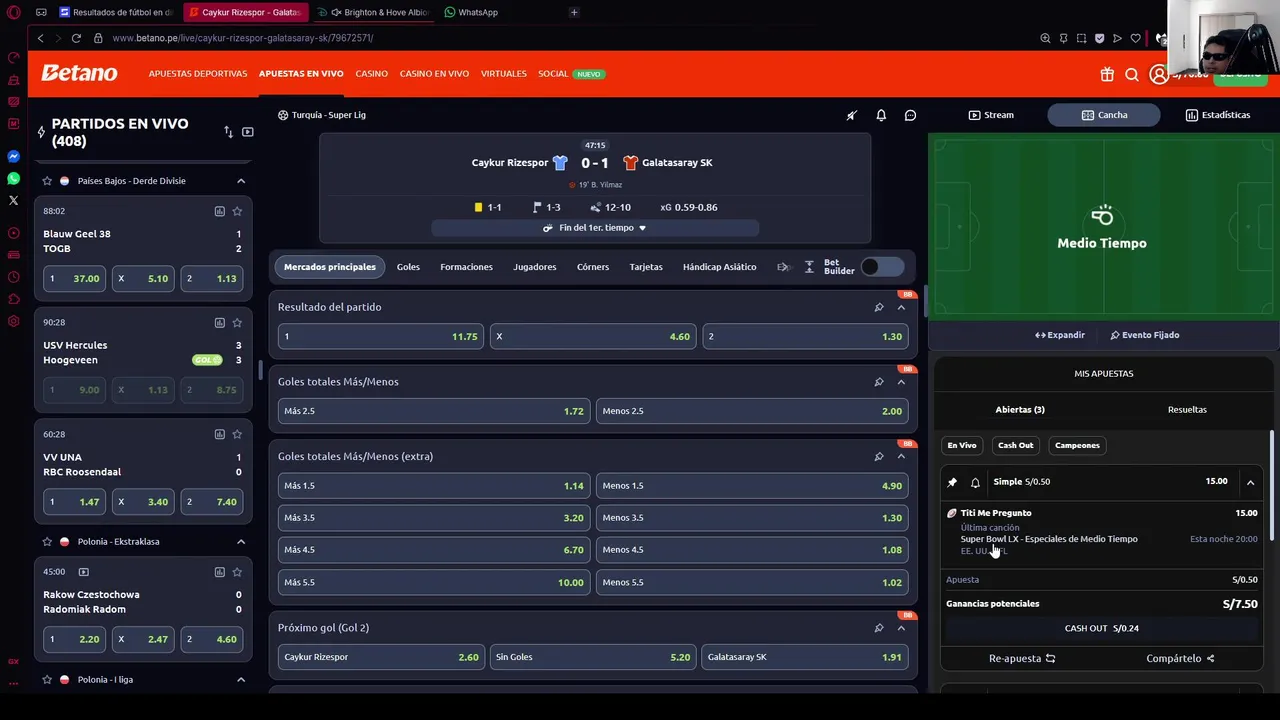
Task: Sort live matches with the arrows icon
Action: [x=228, y=132]
